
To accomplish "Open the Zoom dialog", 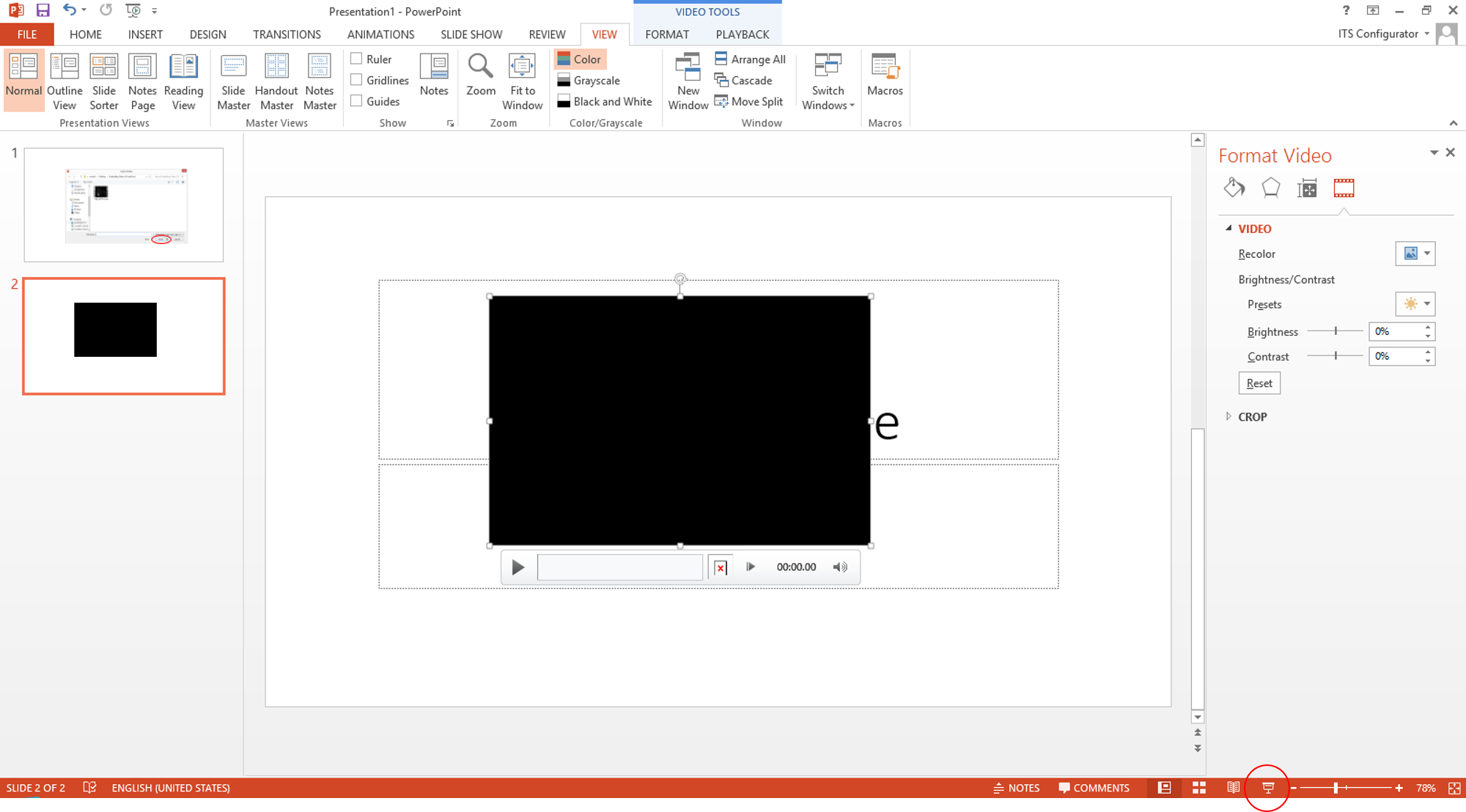I will point(481,75).
